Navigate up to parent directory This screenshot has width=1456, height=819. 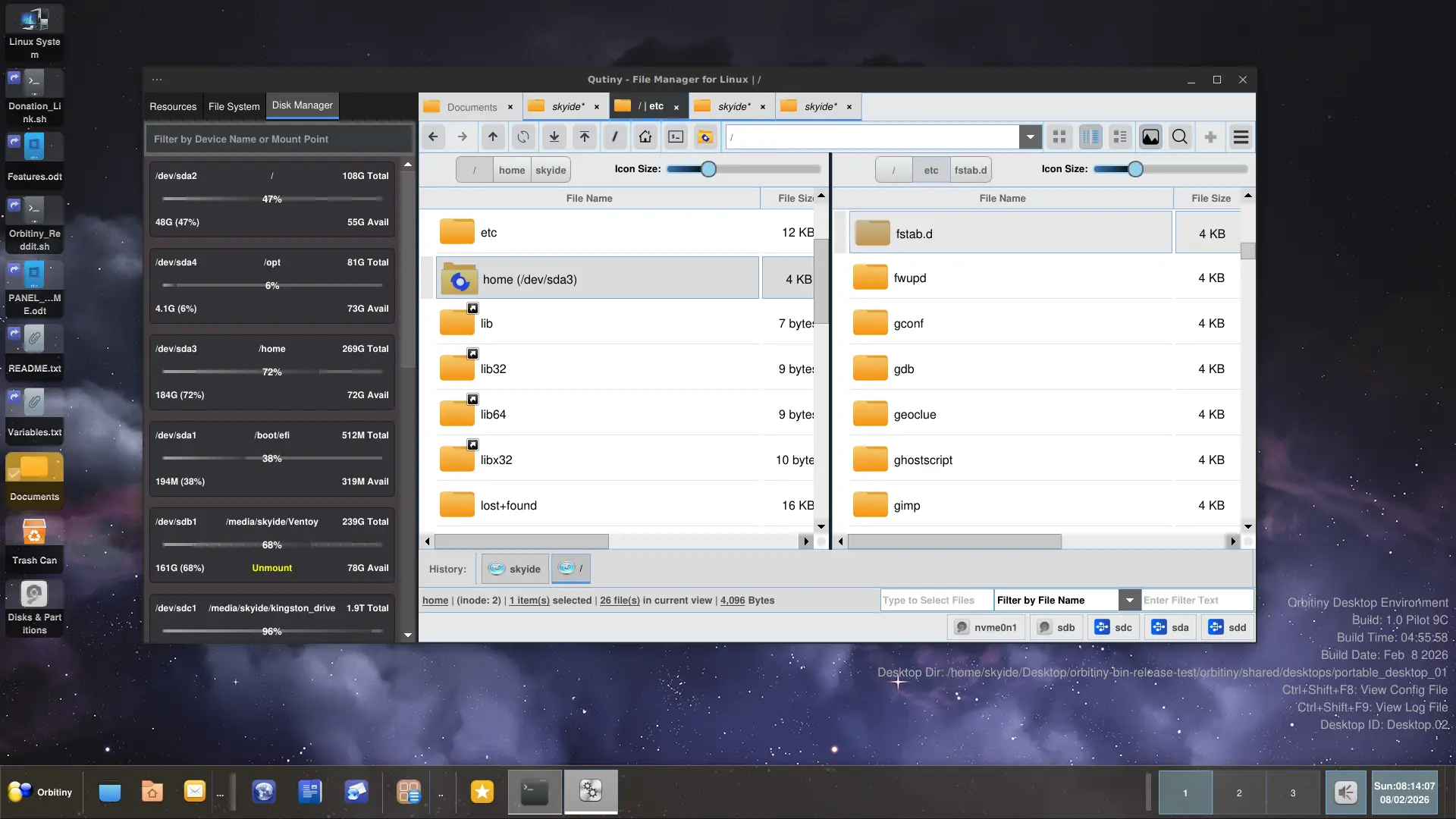pyautogui.click(x=493, y=137)
